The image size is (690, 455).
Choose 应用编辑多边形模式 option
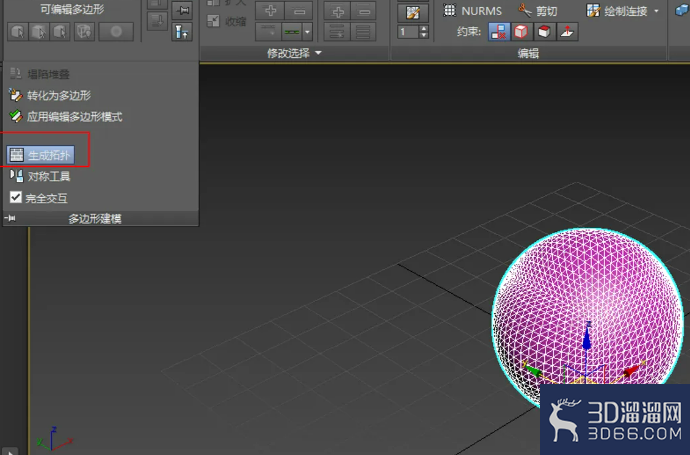66,117
